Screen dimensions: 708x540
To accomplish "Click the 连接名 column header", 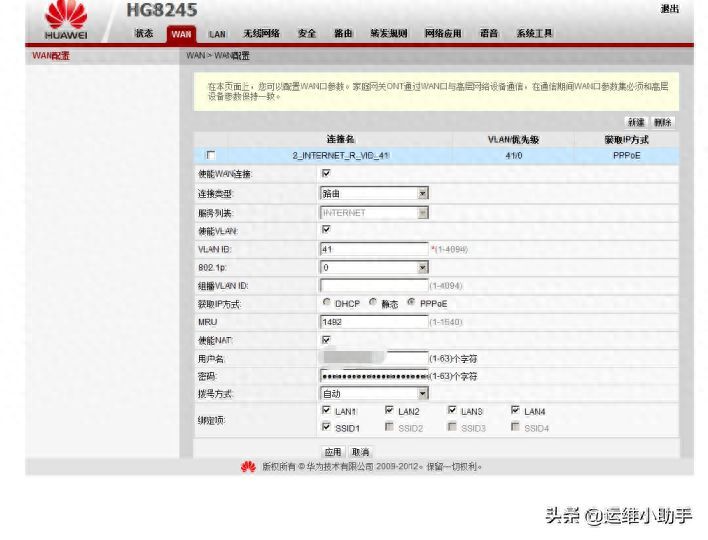I will (340, 140).
